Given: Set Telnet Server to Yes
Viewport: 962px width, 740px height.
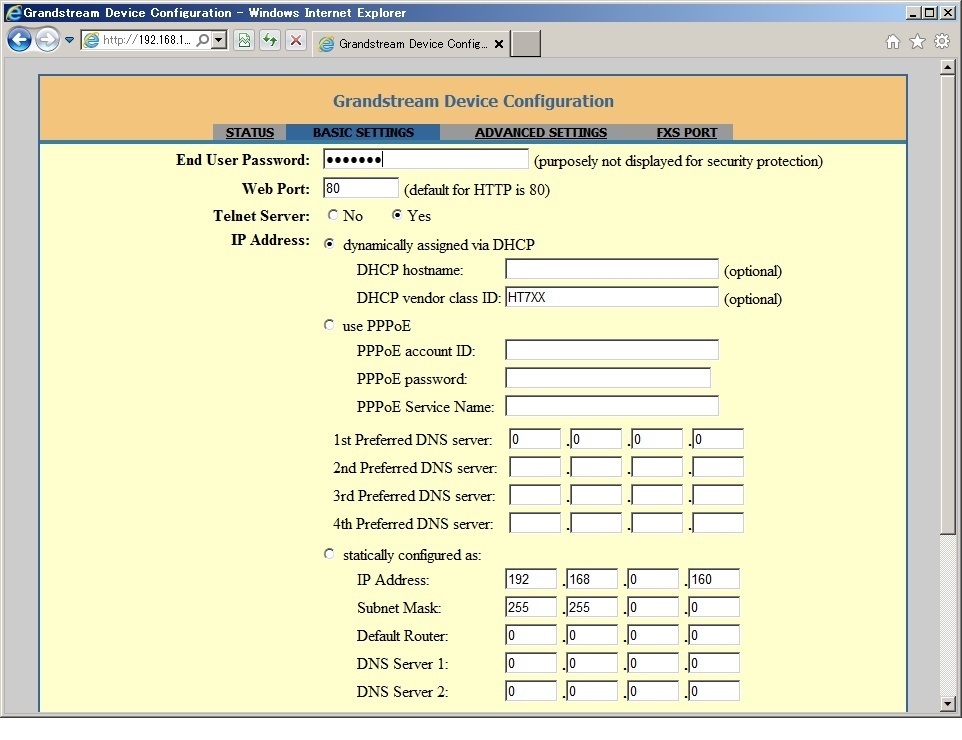Looking at the screenshot, I should click(x=397, y=215).
